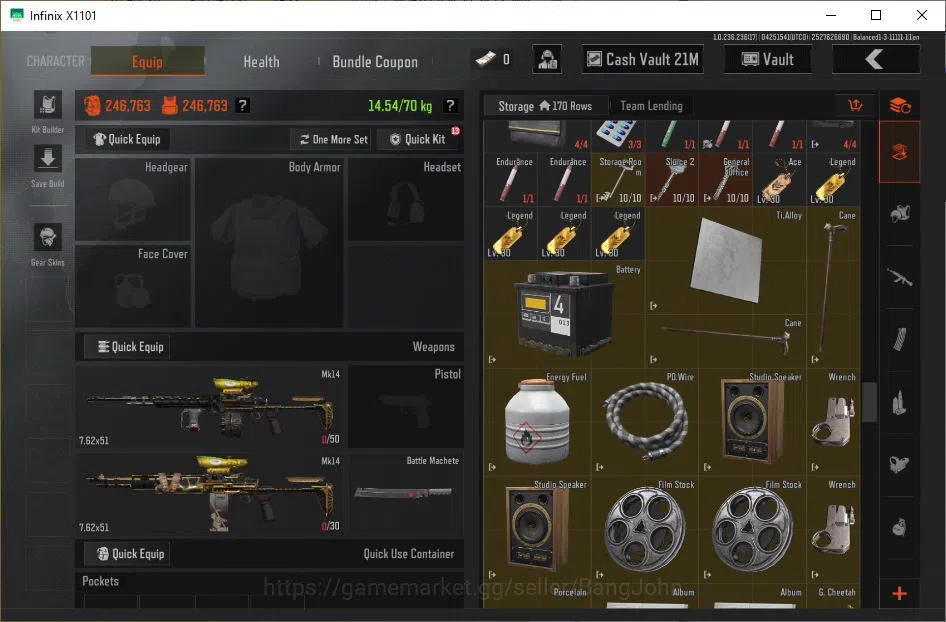This screenshot has width=946, height=622.
Task: Click the Pockets label
Action: (x=100, y=581)
